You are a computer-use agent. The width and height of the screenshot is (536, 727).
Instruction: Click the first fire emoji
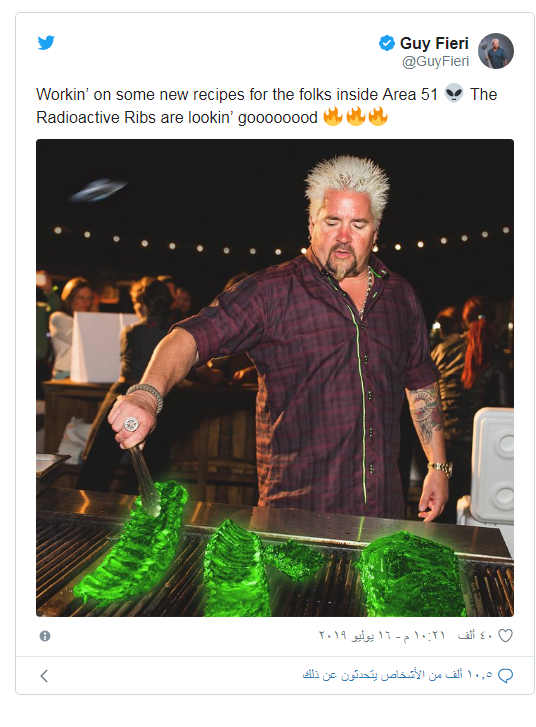[333, 116]
